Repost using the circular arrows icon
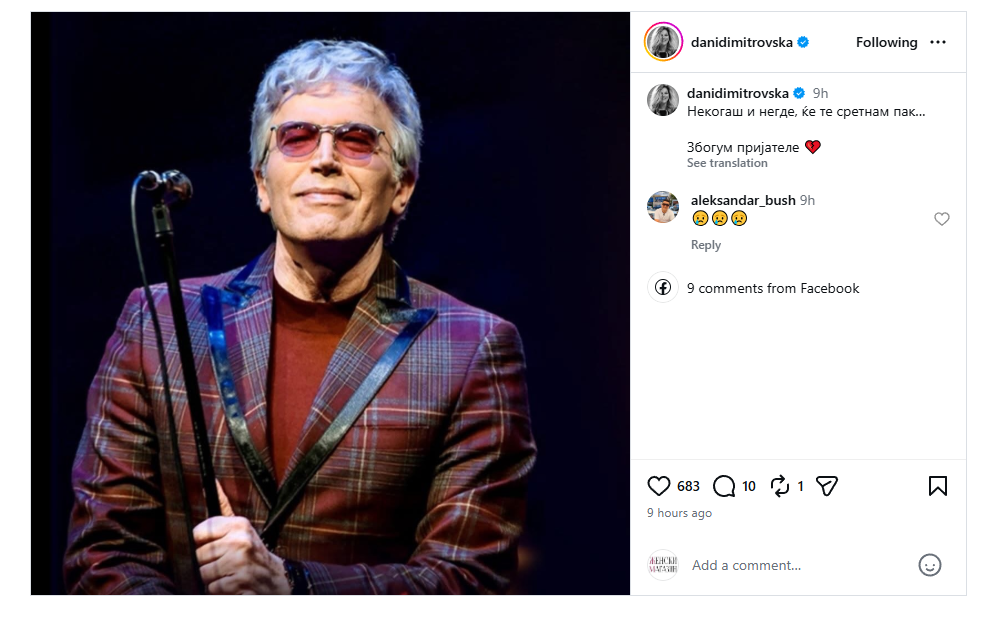 pos(780,487)
